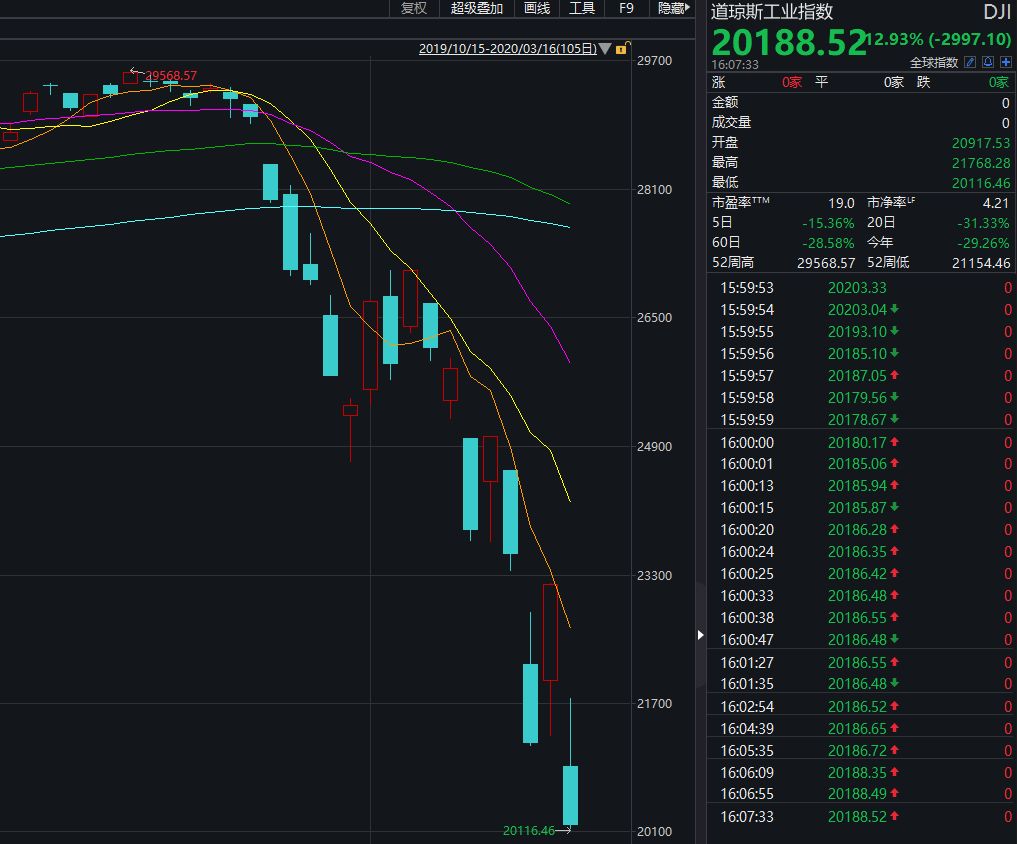
Task: Click the yellow lock icon beside the date range
Action: coord(621,49)
